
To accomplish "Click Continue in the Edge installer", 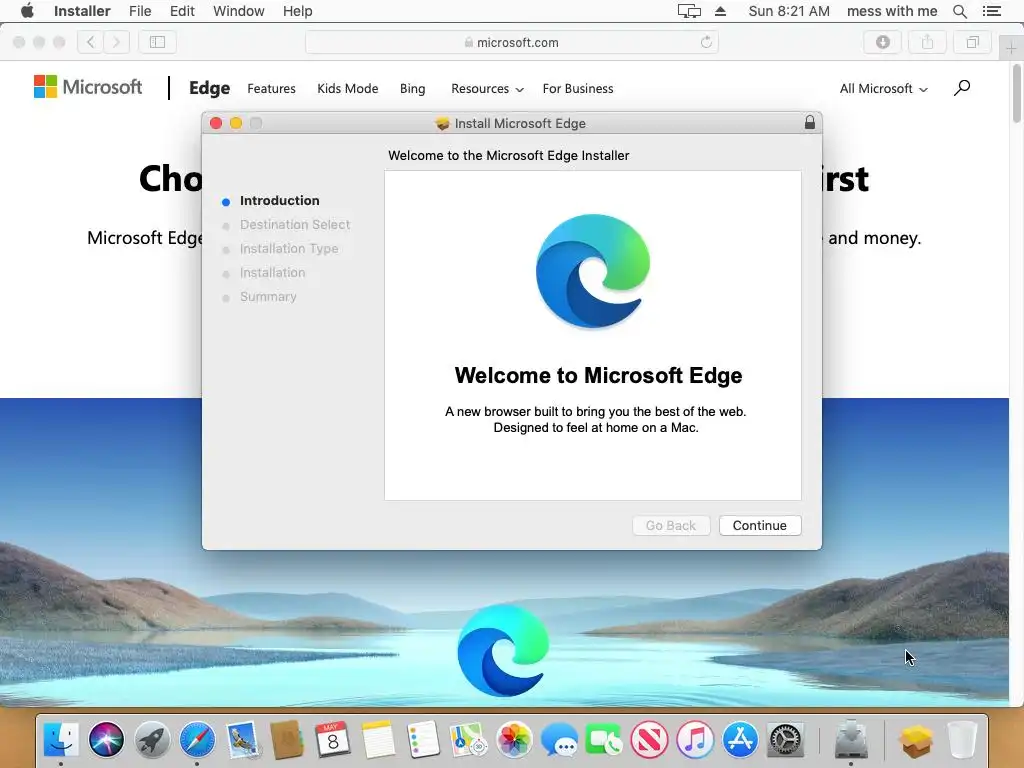I will click(x=760, y=526).
